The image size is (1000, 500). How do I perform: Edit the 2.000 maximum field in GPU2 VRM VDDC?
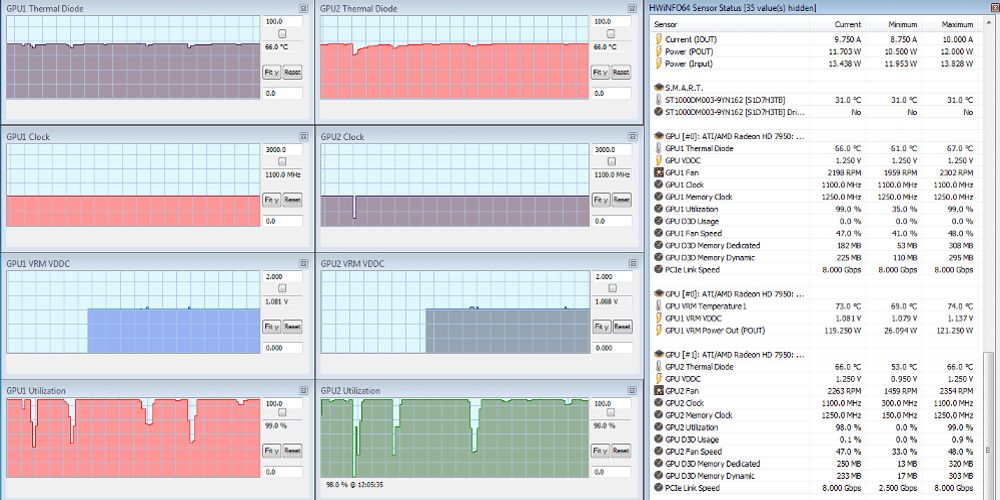point(611,277)
